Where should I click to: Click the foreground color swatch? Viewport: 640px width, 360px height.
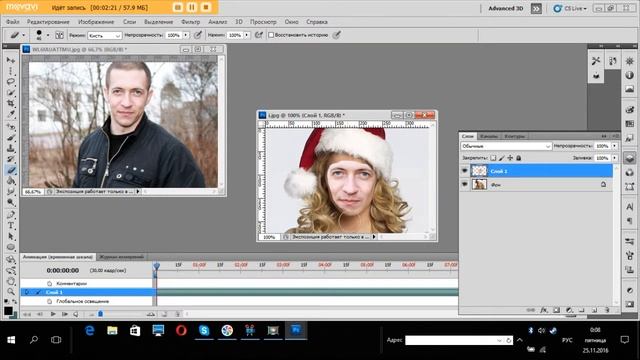tap(8, 311)
